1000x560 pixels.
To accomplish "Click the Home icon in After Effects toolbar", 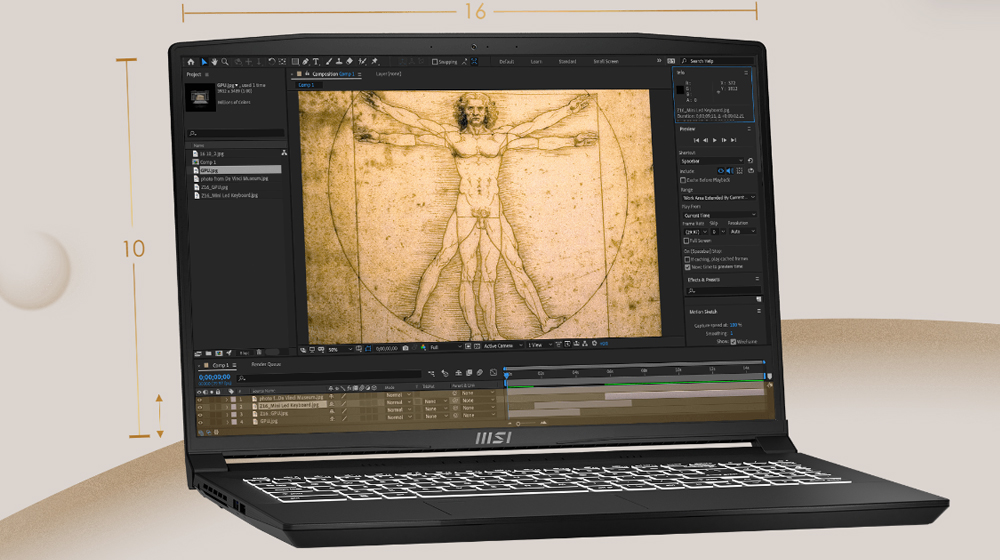I will pyautogui.click(x=190, y=62).
